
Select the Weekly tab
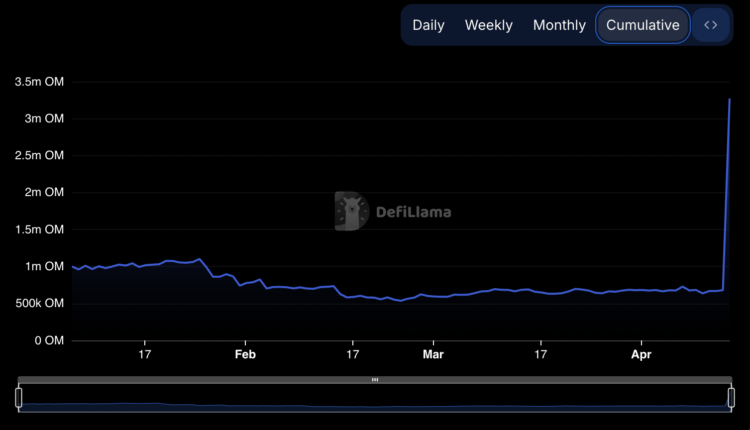pyautogui.click(x=489, y=25)
